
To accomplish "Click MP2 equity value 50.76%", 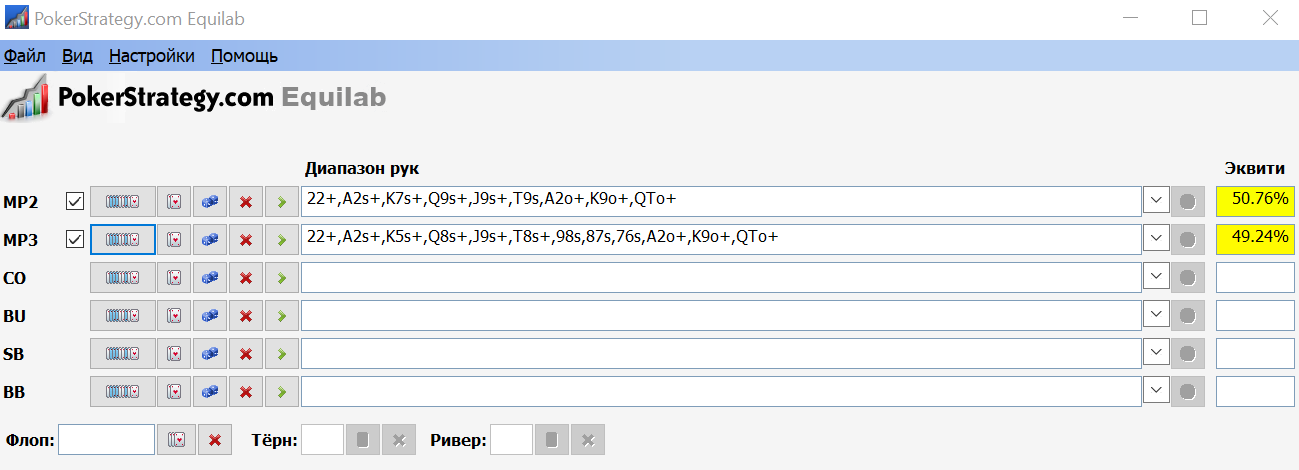I will pyautogui.click(x=1255, y=202).
